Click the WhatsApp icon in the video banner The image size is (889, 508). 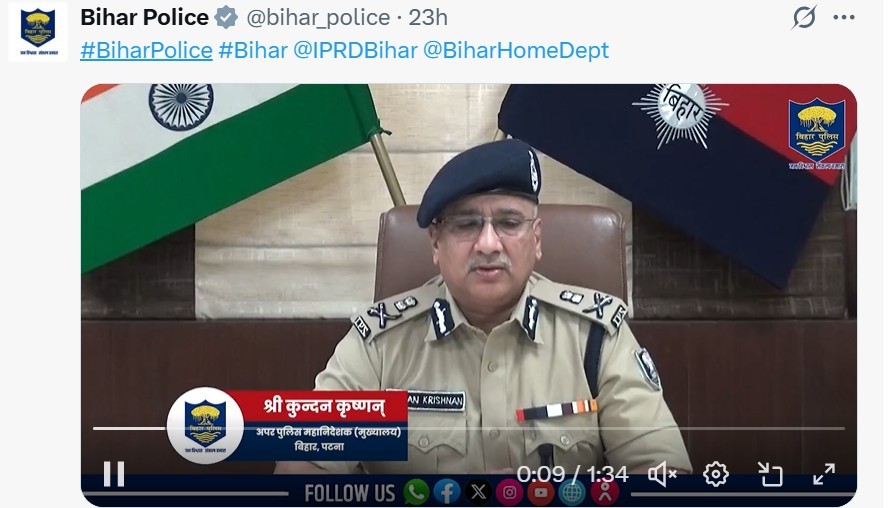point(416,492)
